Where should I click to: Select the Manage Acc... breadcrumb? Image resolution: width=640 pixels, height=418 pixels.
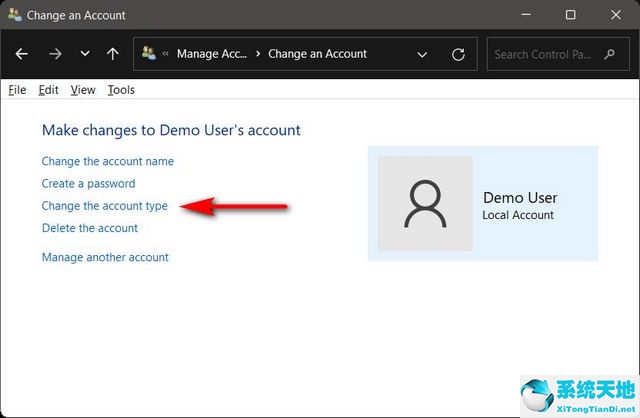point(212,54)
